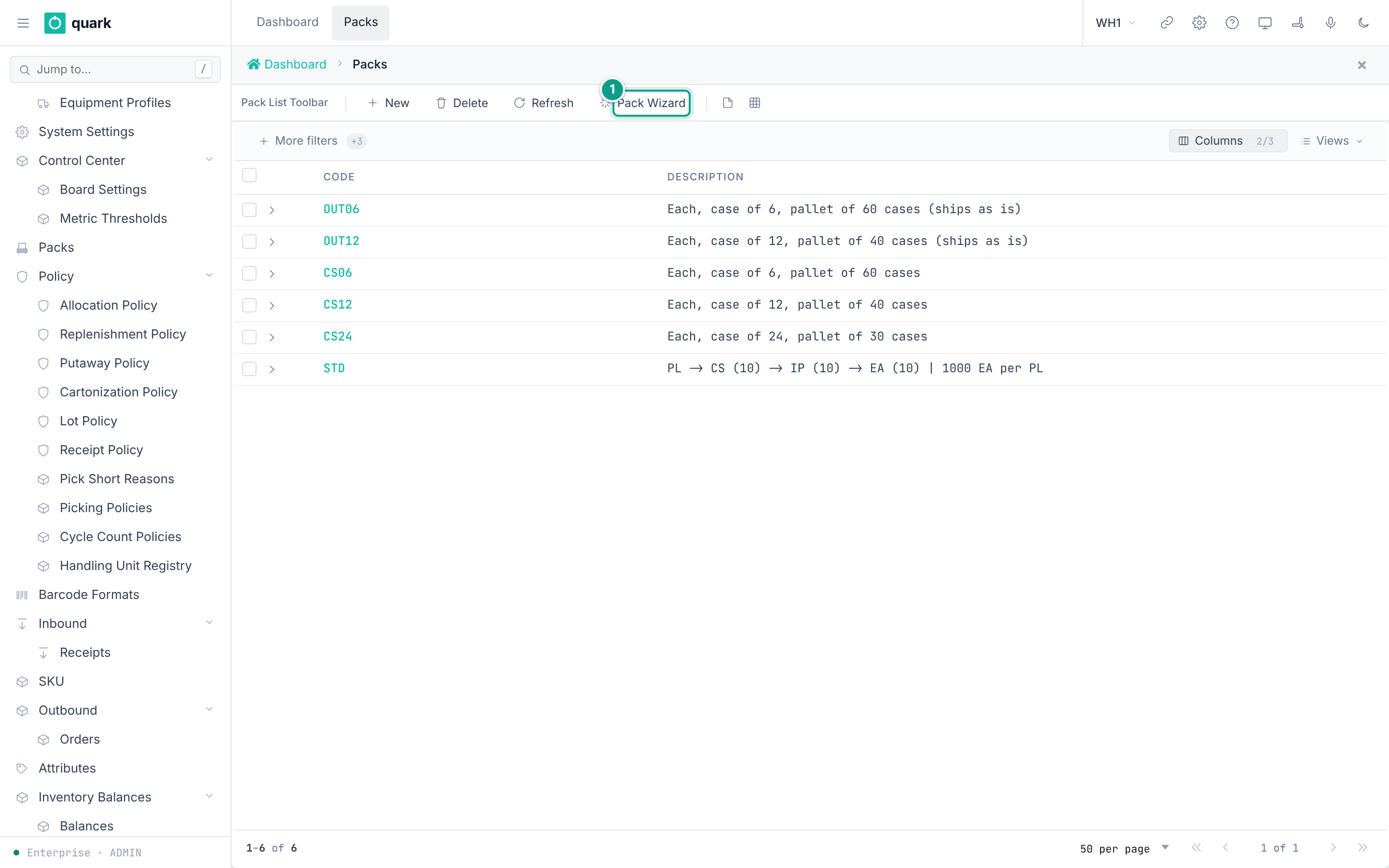Open the link icon in top bar

[x=1166, y=23]
